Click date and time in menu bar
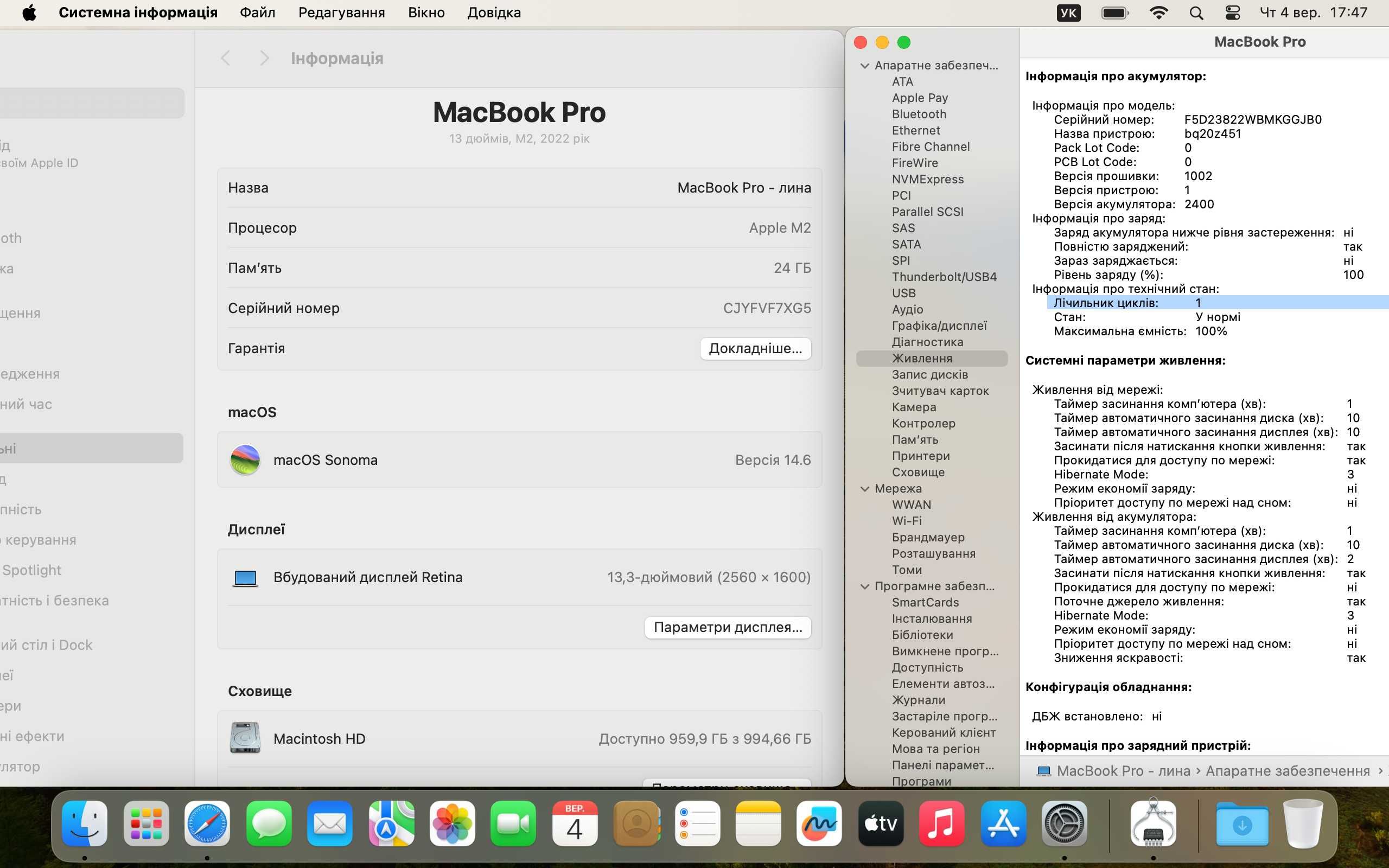The width and height of the screenshot is (1389, 868). point(1314,12)
